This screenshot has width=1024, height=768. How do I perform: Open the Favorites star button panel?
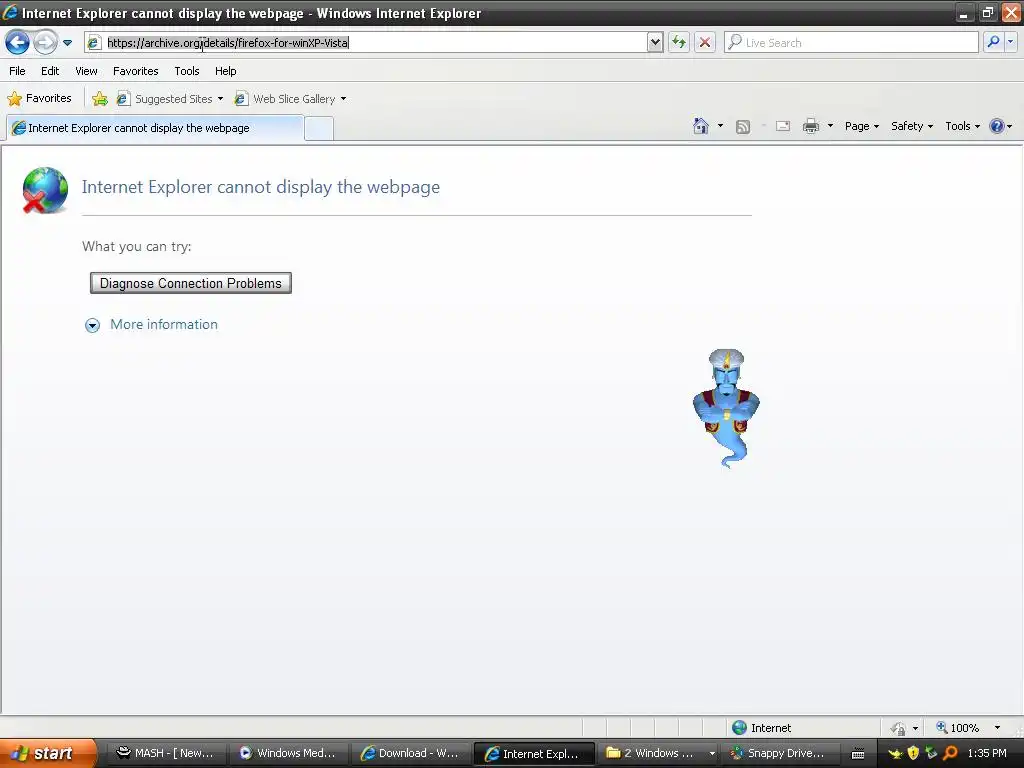pyautogui.click(x=39, y=99)
